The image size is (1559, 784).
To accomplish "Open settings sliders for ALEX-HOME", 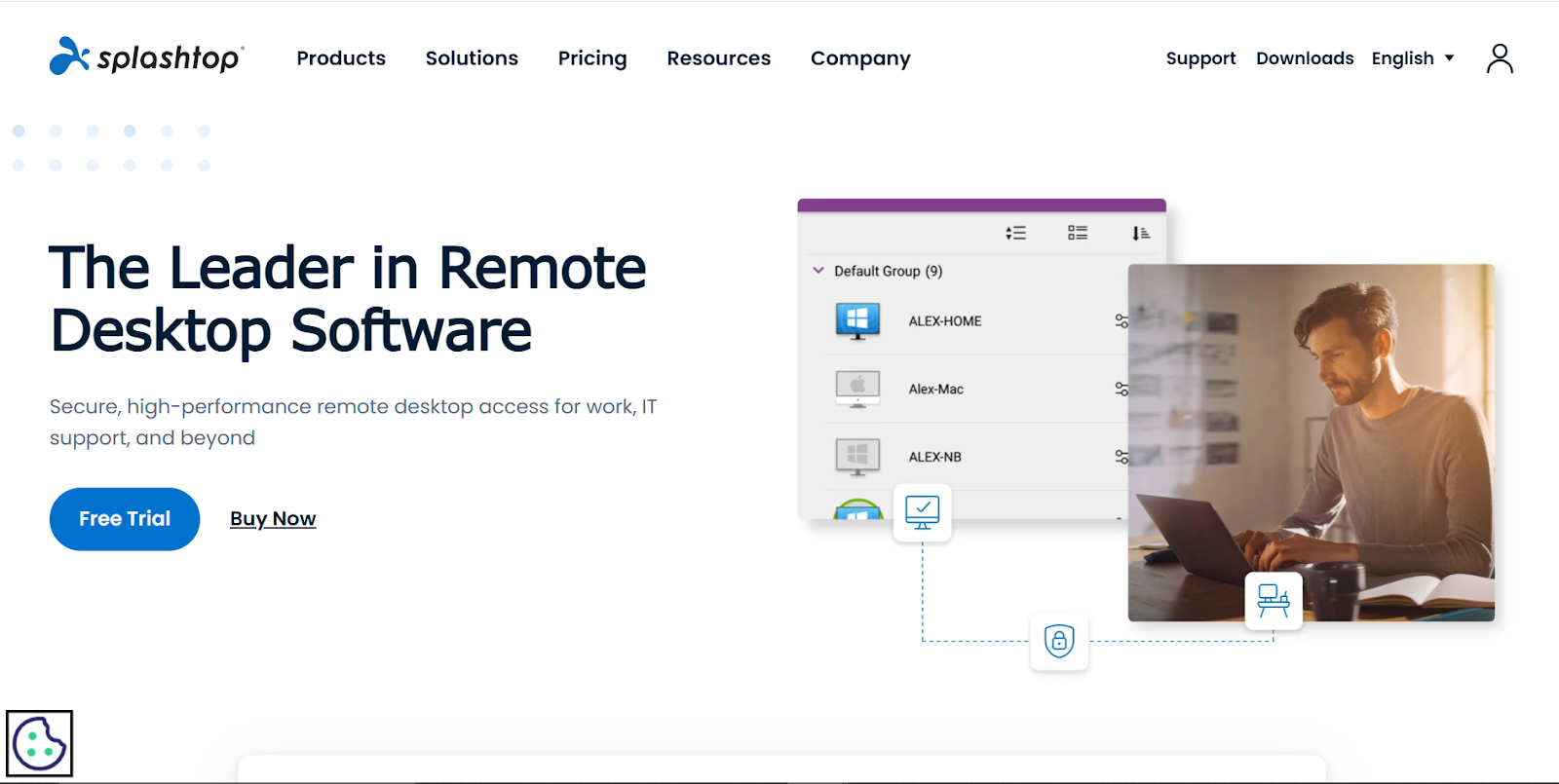I will [x=1121, y=320].
